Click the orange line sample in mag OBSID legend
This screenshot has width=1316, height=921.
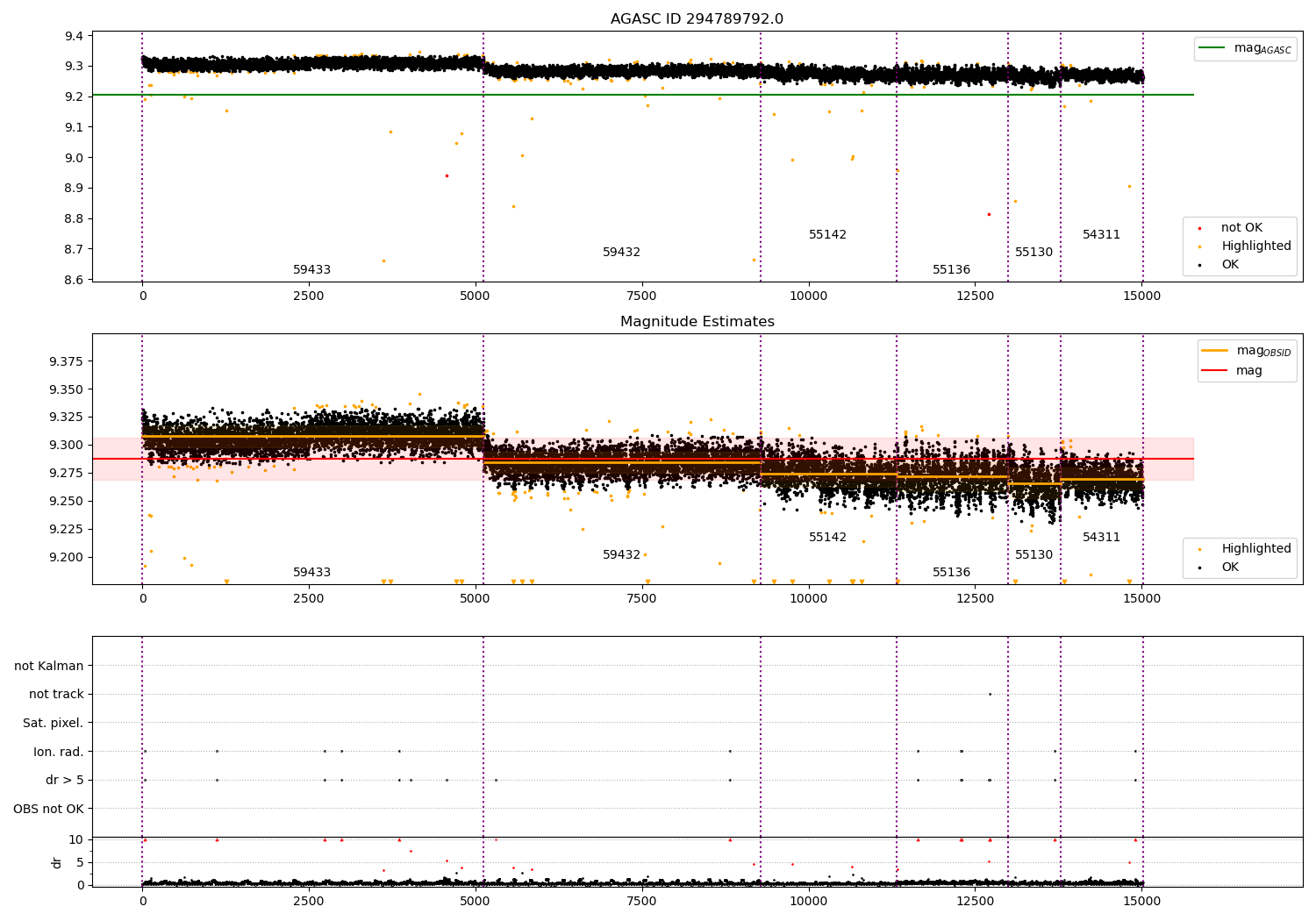pos(1215,351)
